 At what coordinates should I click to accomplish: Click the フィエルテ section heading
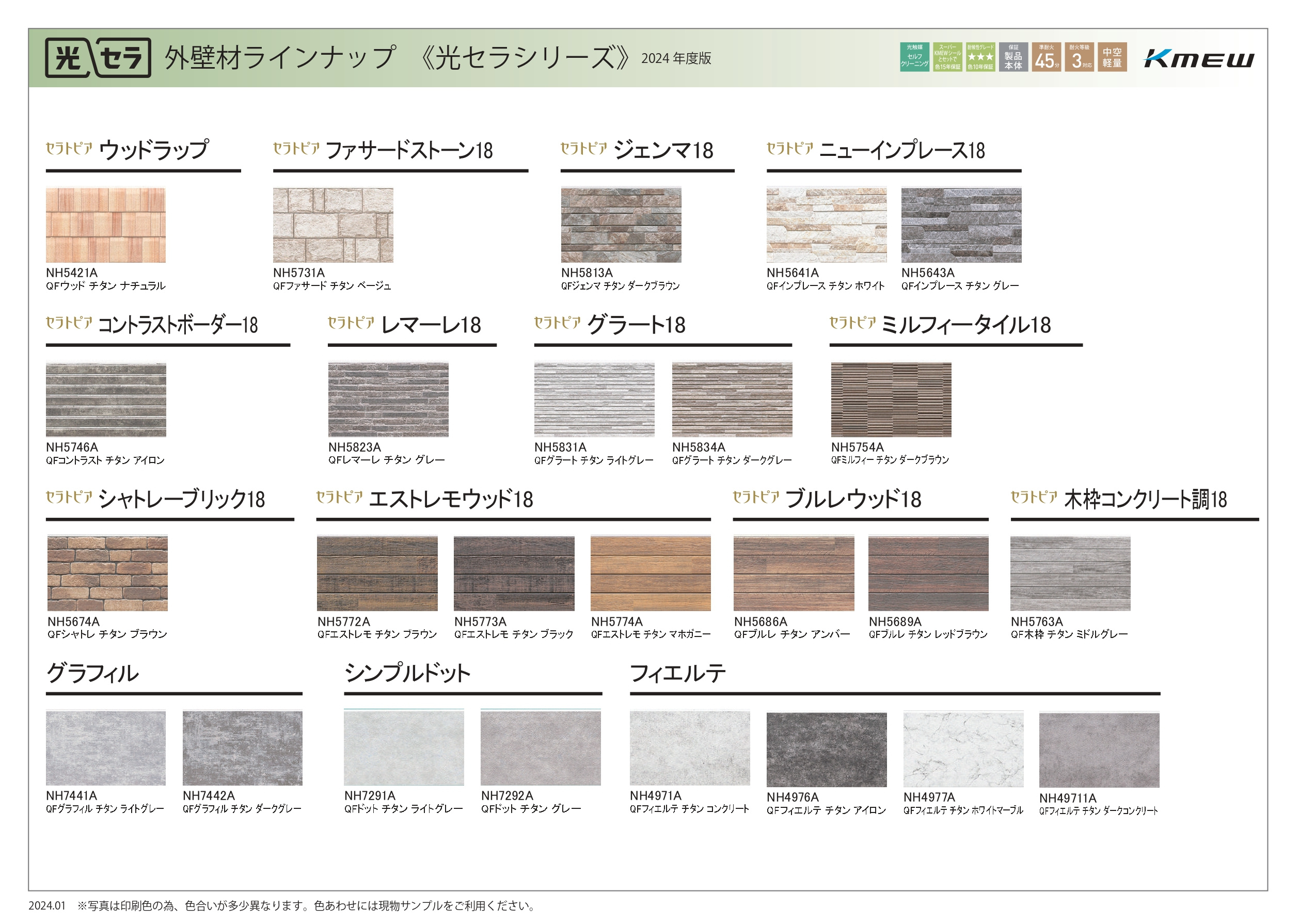tap(678, 674)
